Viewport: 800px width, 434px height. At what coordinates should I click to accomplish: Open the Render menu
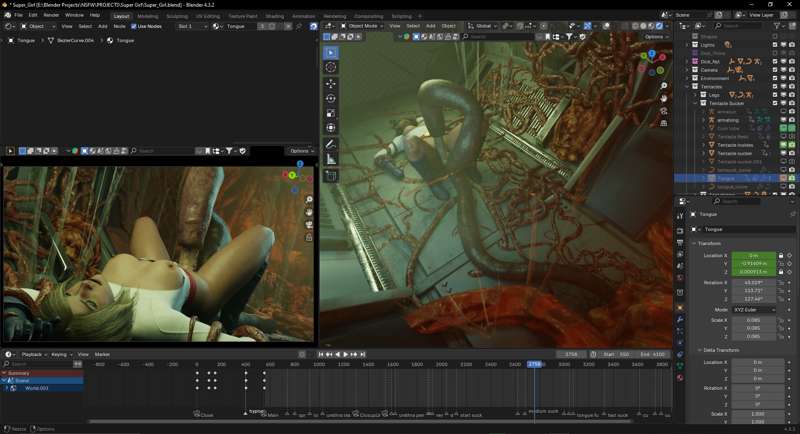pos(51,16)
